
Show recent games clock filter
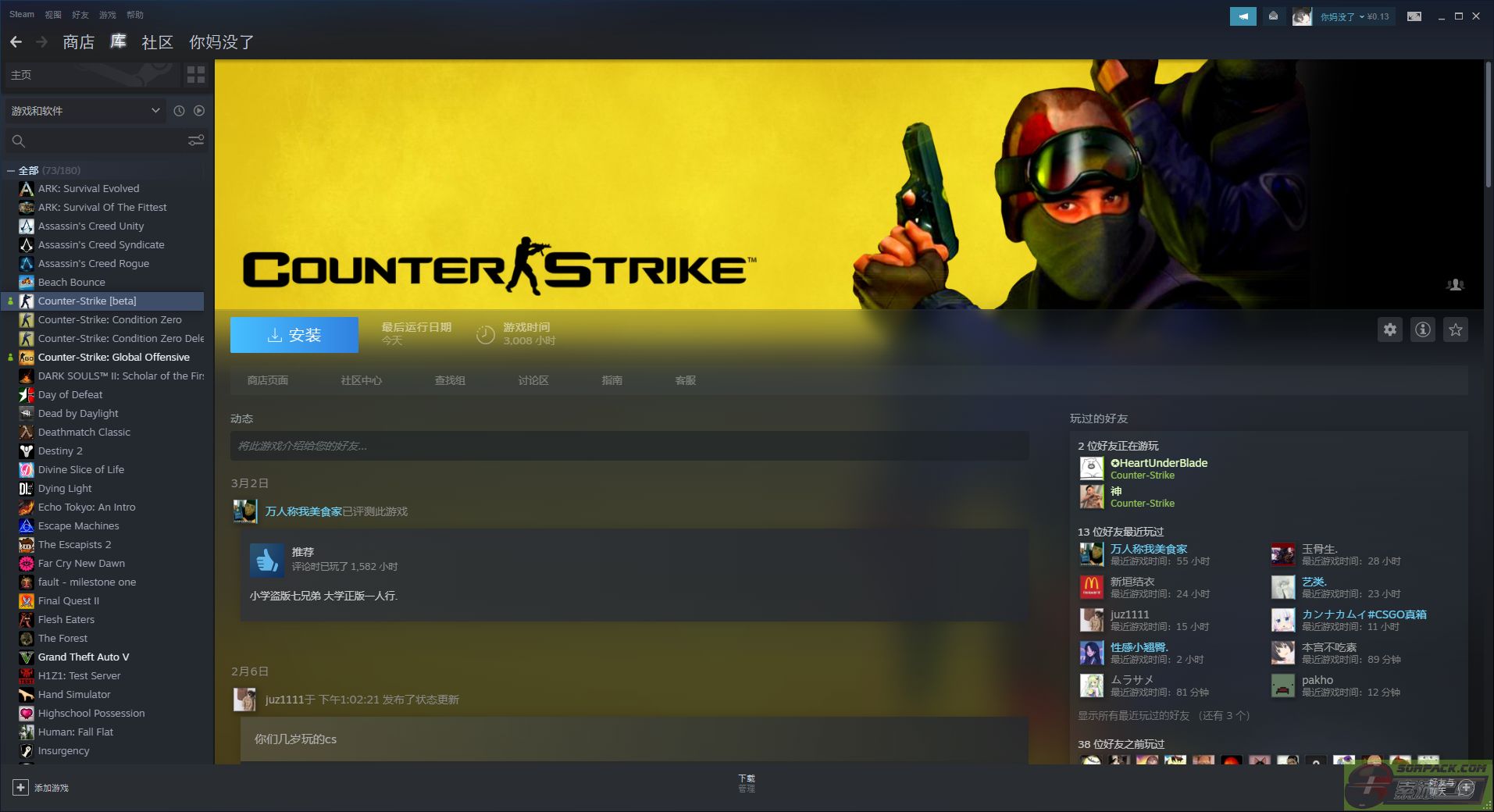pyautogui.click(x=179, y=111)
